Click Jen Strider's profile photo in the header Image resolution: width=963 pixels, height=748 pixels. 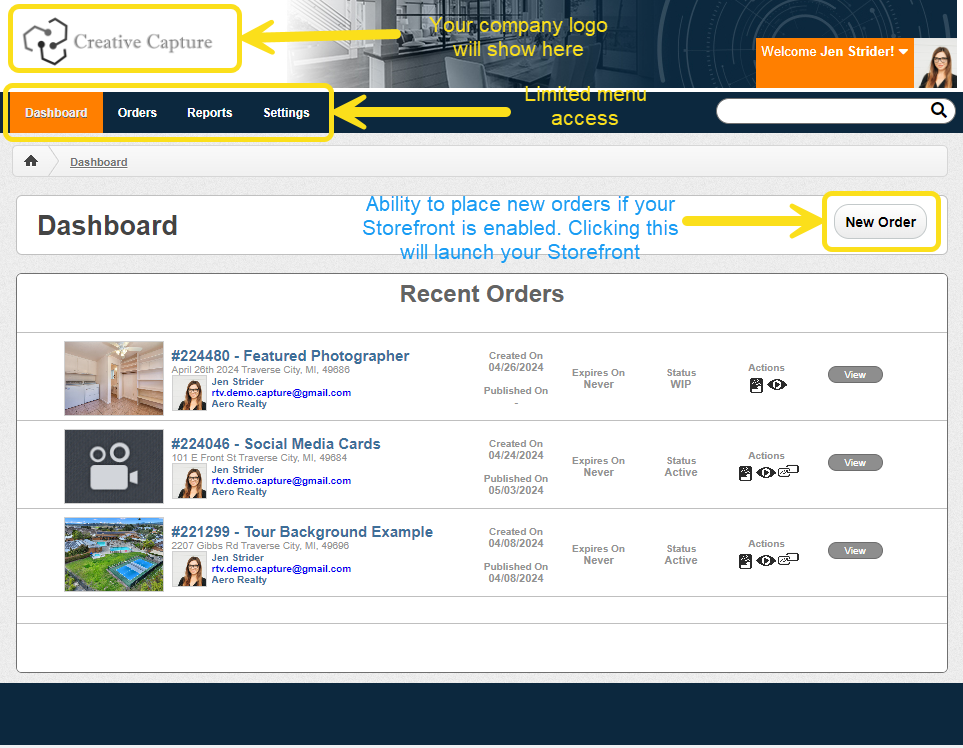(x=935, y=63)
